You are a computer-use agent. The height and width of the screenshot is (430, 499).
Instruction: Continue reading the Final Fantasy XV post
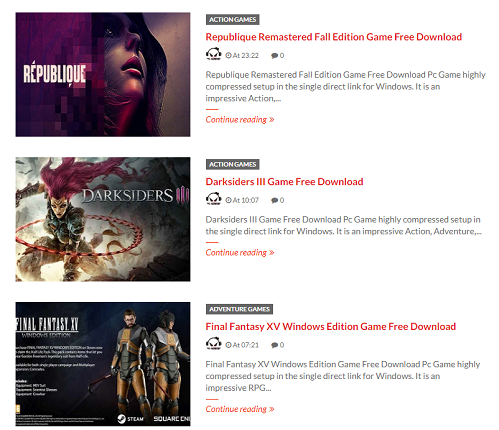pos(240,409)
